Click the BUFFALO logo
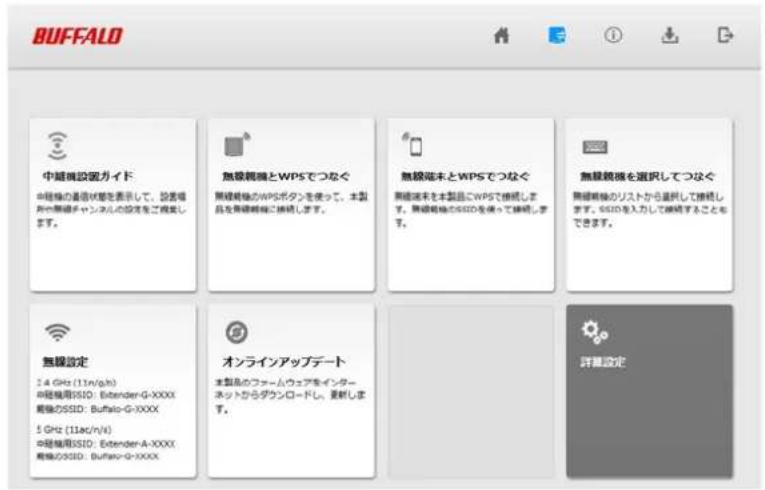 pyautogui.click(x=78, y=36)
